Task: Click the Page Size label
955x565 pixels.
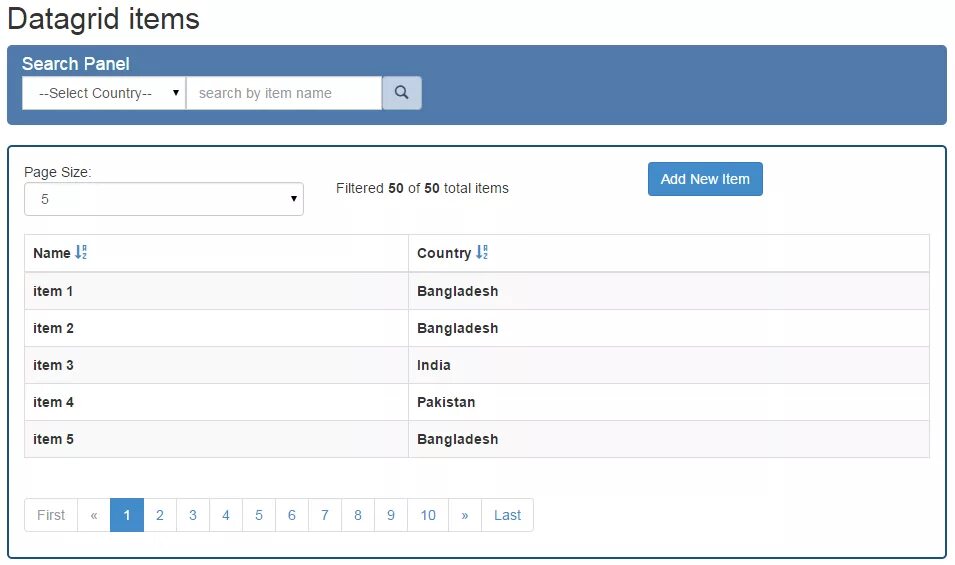Action: [58, 172]
